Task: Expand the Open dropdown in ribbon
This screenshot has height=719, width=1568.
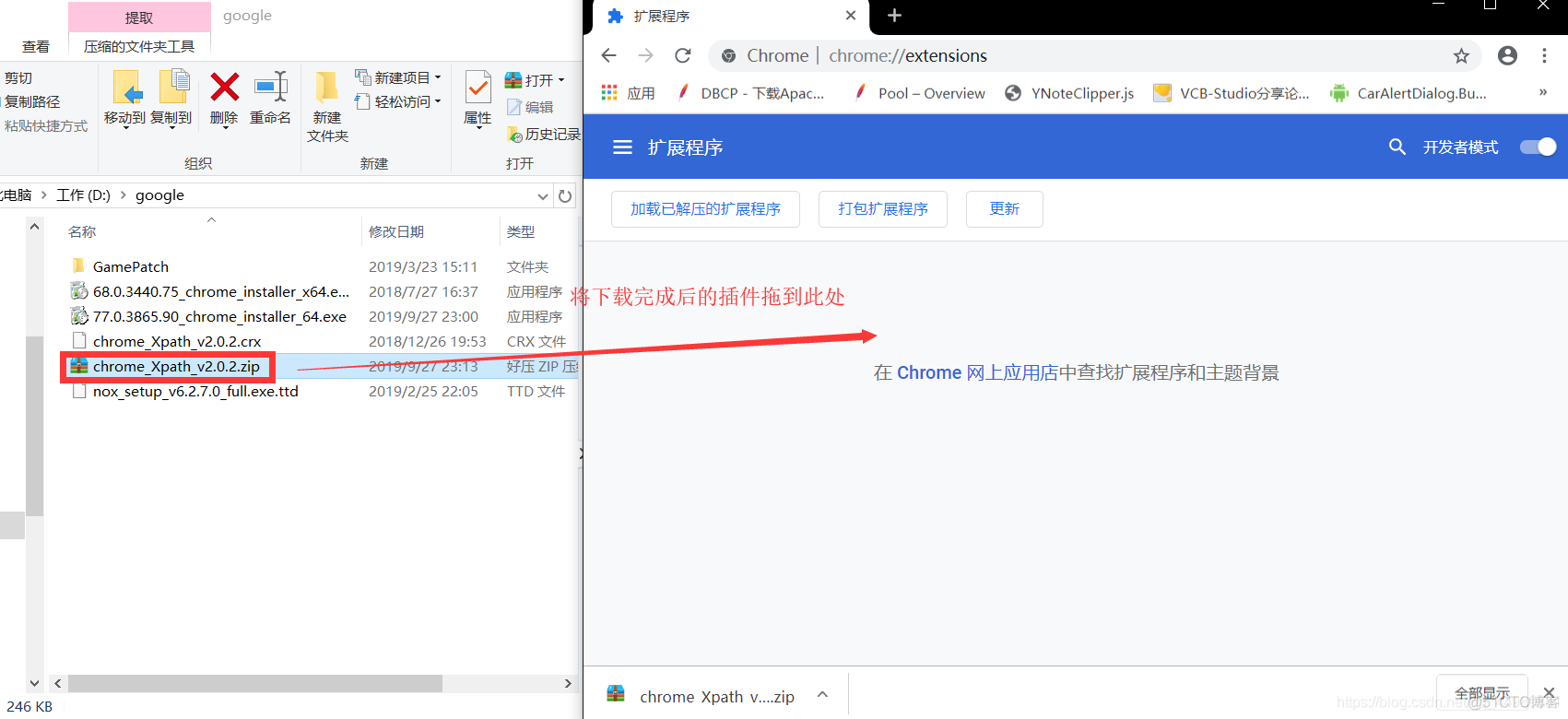Action: click(560, 80)
